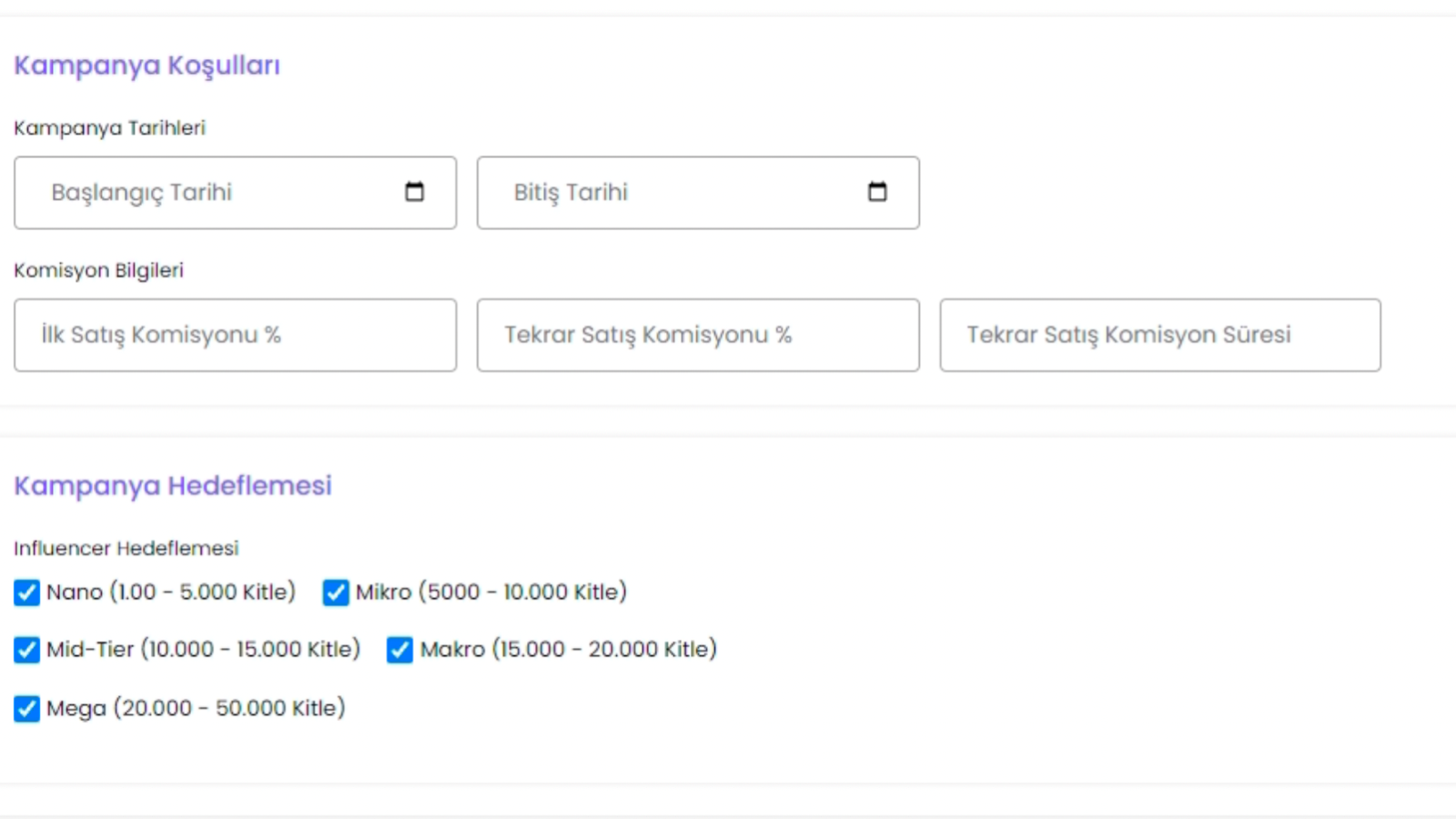Uncheck the Makro influencer checkbox
Screen dimensions: 1456x819
coord(399,650)
